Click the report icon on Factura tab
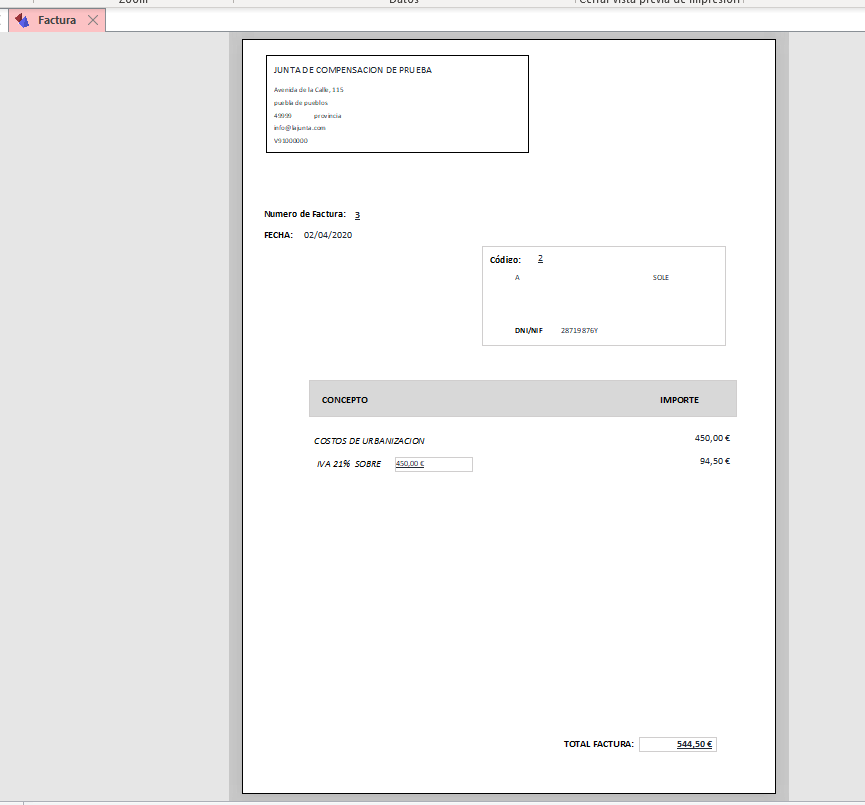The width and height of the screenshot is (865, 805). click(x=22, y=20)
